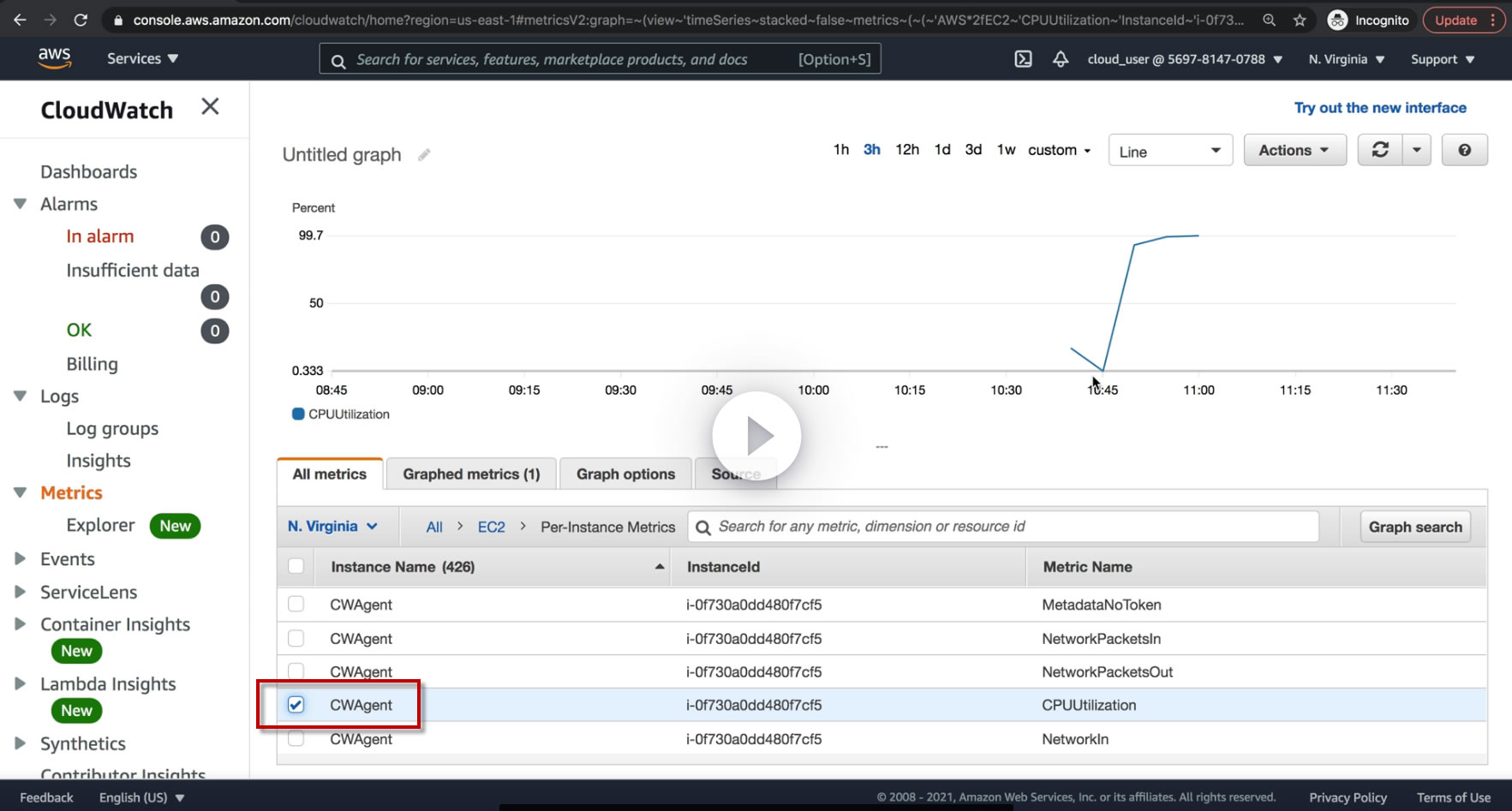Switch to Graphed metrics (1) tab
1512x811 pixels.
pos(471,474)
